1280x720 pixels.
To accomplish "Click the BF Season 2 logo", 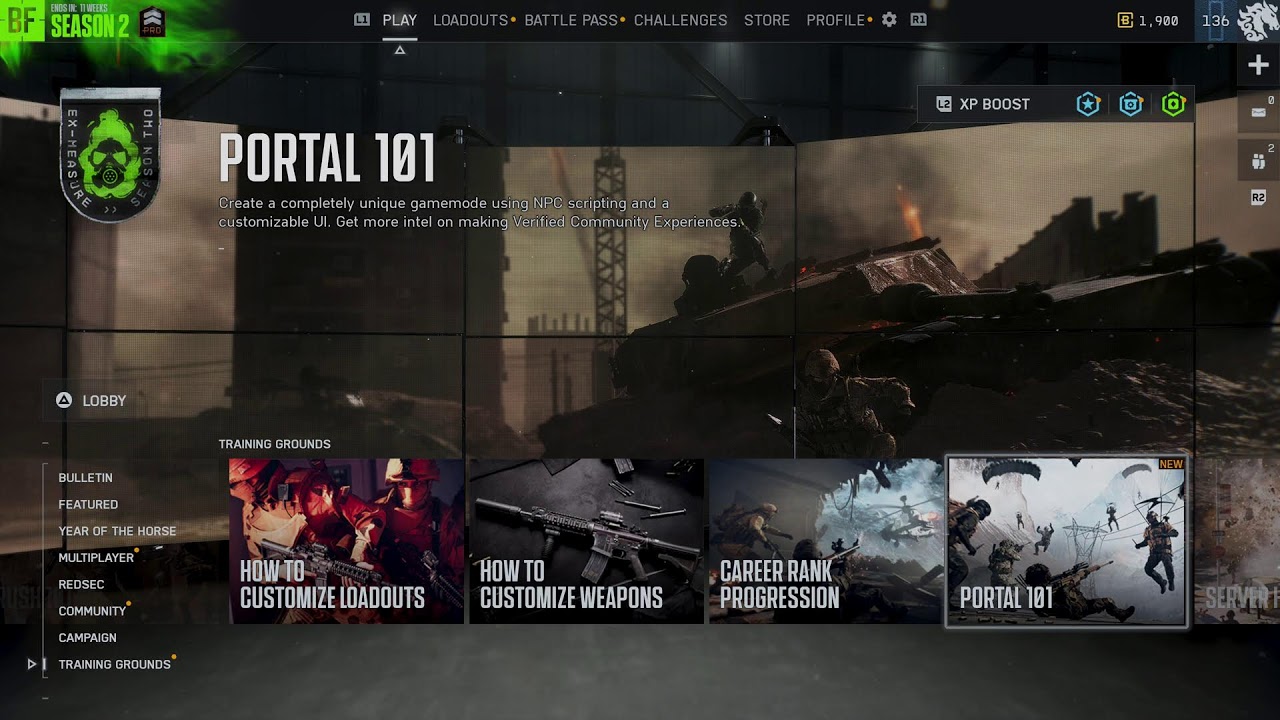I will 65,21.
